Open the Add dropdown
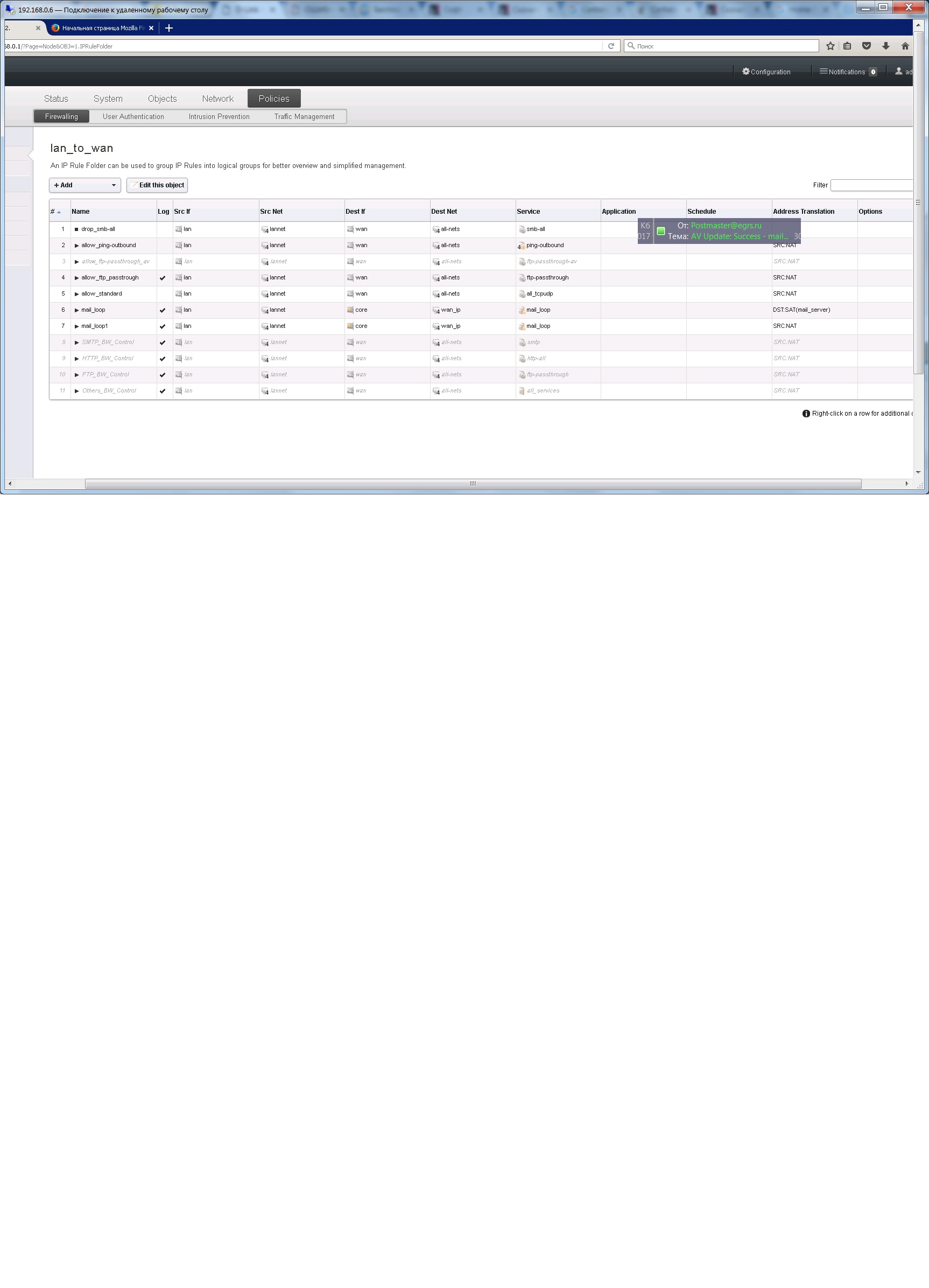This screenshot has height=1288, width=929. (x=85, y=185)
